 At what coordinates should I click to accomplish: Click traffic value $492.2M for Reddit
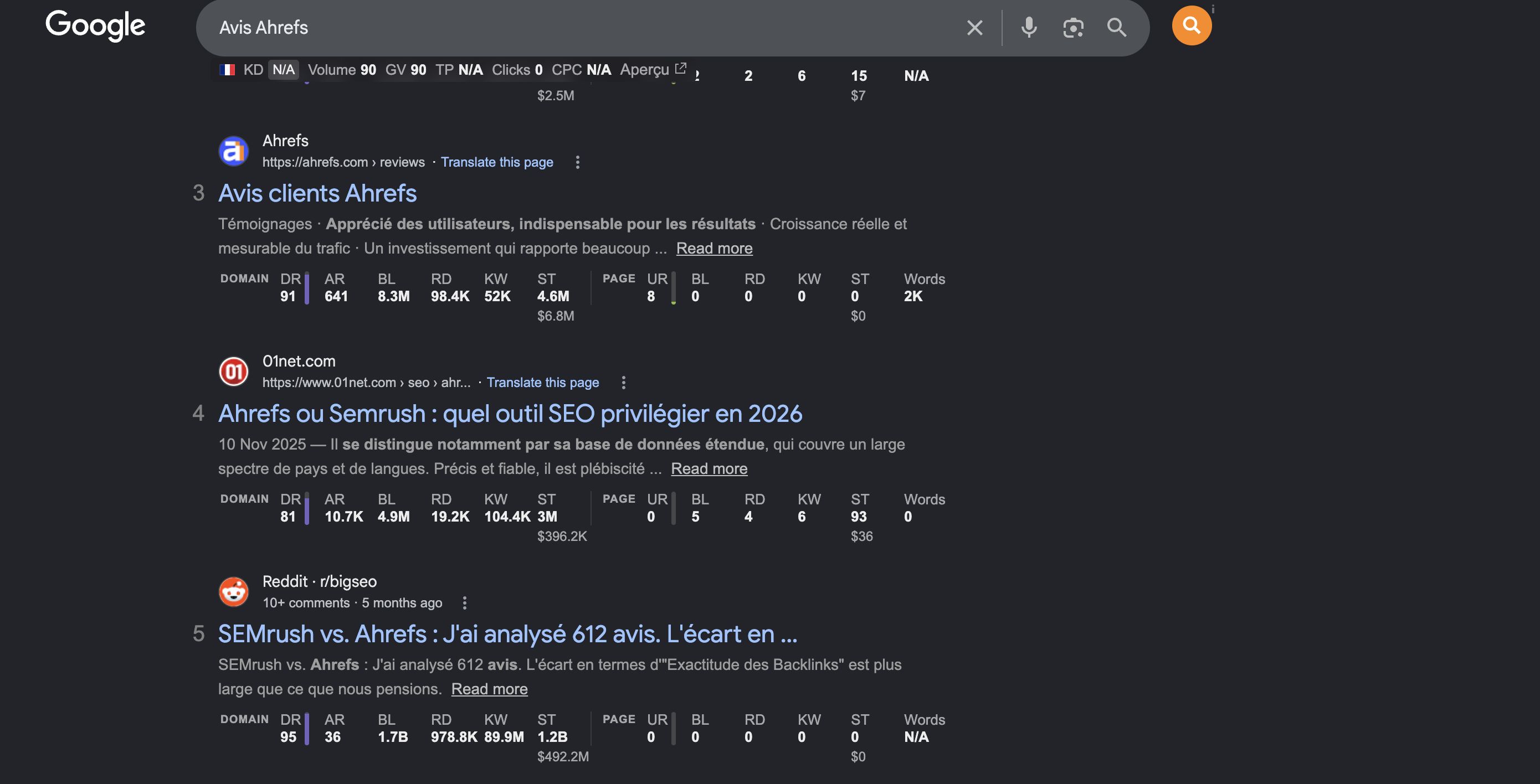563,756
